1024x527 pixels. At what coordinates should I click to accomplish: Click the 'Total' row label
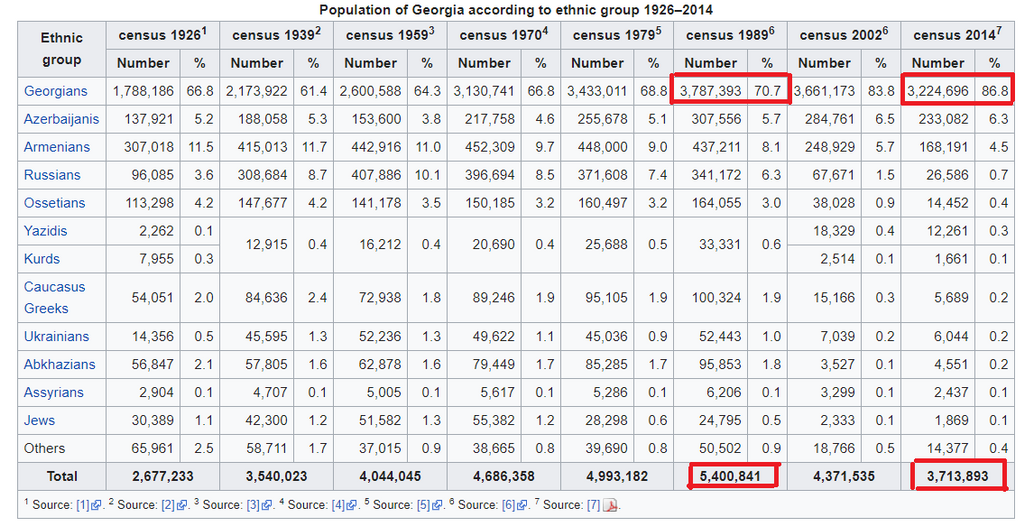click(62, 476)
